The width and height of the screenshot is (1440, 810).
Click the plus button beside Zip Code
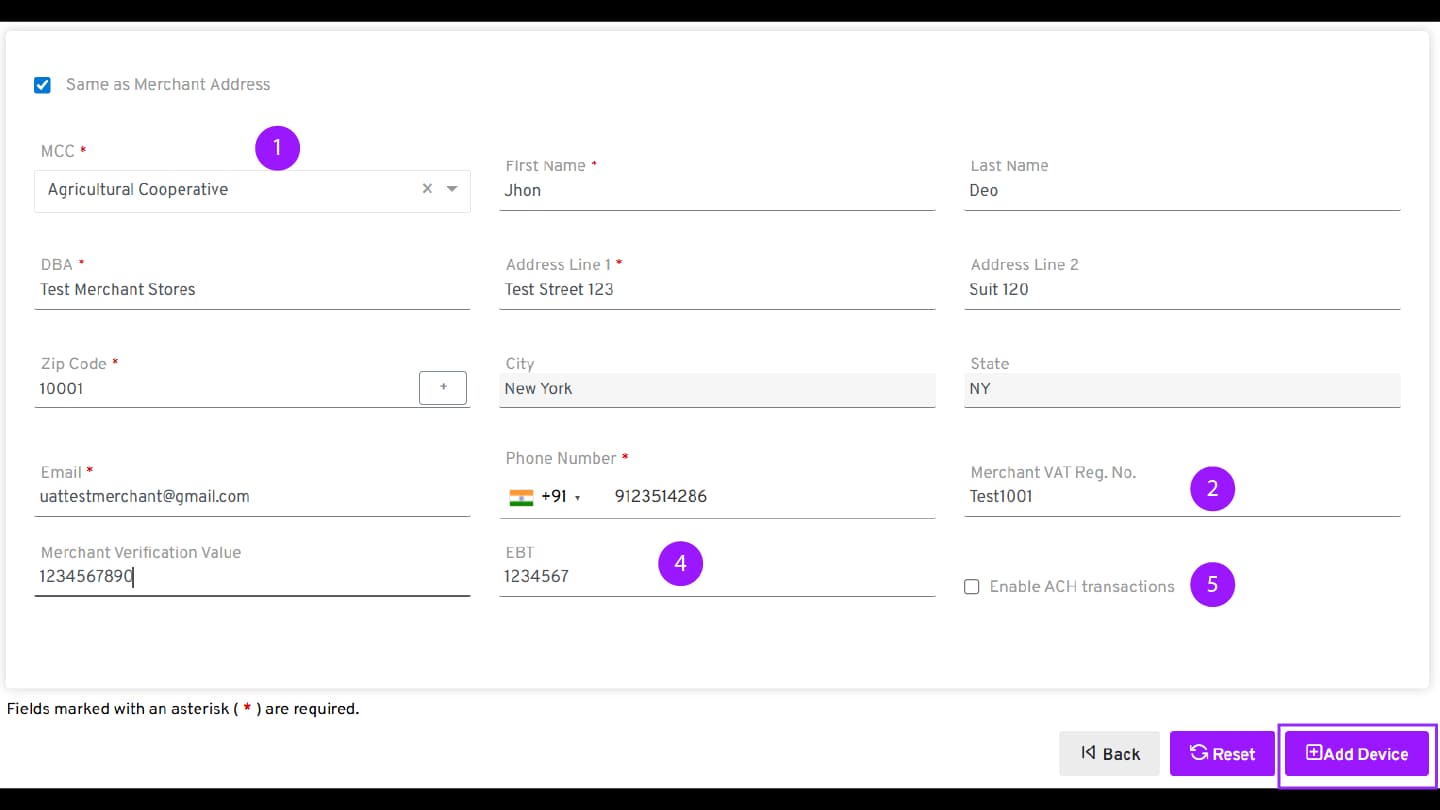442,388
